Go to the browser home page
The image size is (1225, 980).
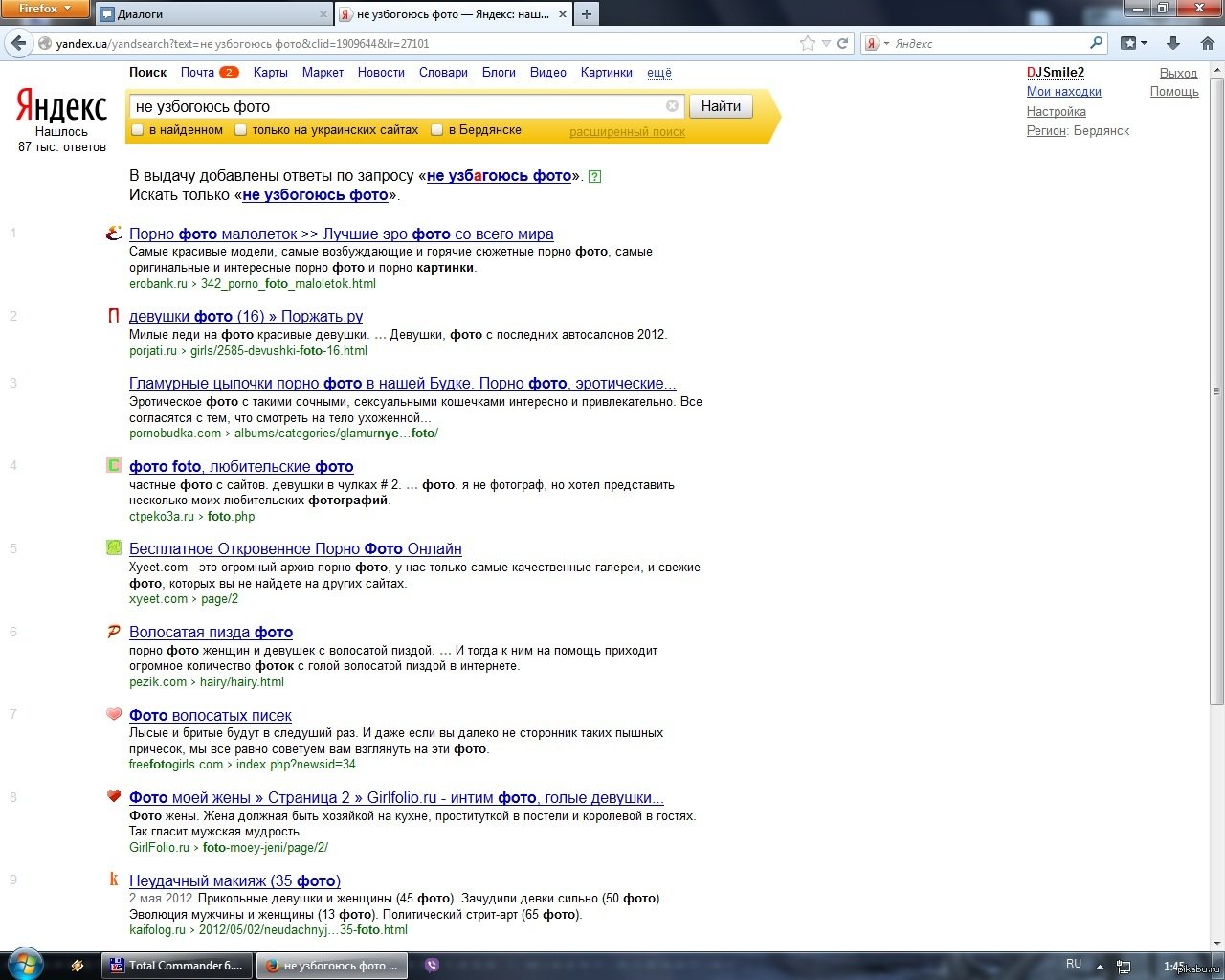point(1208,43)
